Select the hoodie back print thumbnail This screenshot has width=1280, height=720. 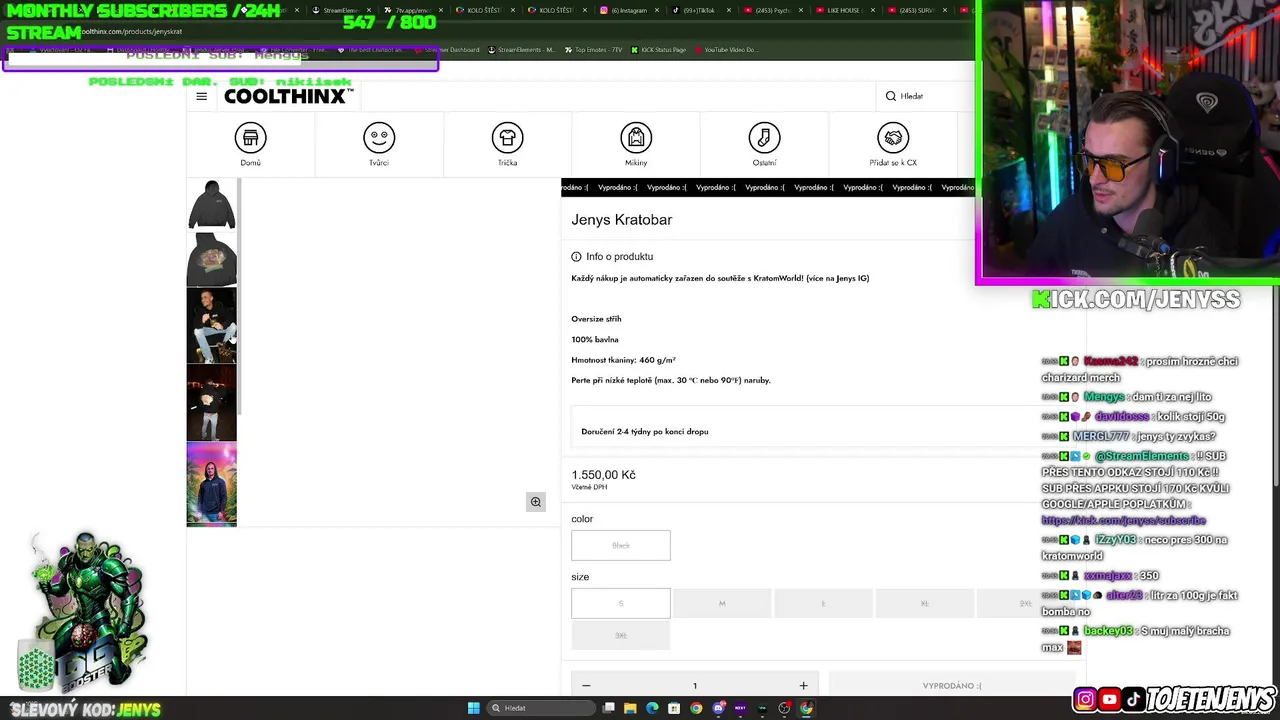pos(212,259)
